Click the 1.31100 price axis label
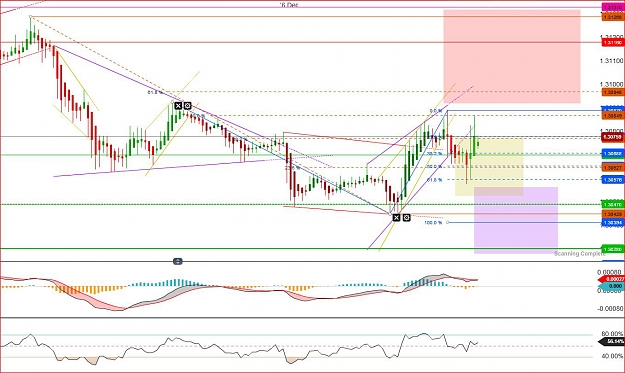Screen dimensions: 625x373 coord(611,61)
